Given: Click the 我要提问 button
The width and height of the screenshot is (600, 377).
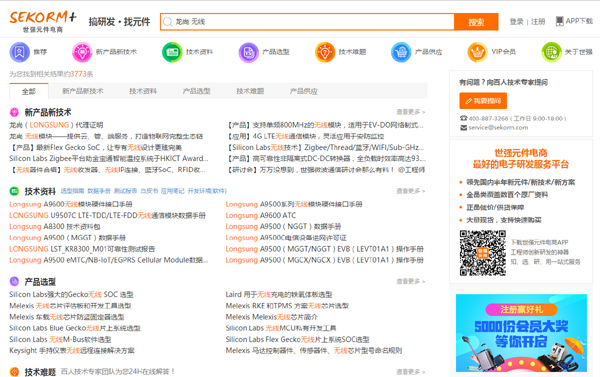Looking at the screenshot, I should [x=483, y=101].
